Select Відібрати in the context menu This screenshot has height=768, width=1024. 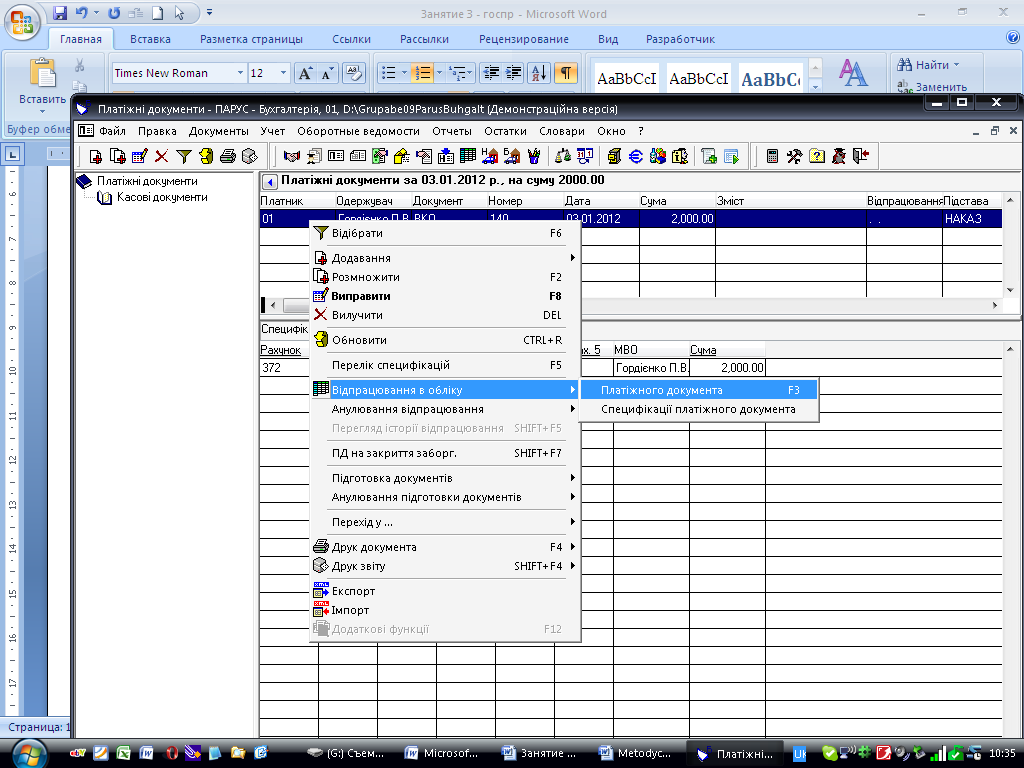tap(444, 233)
